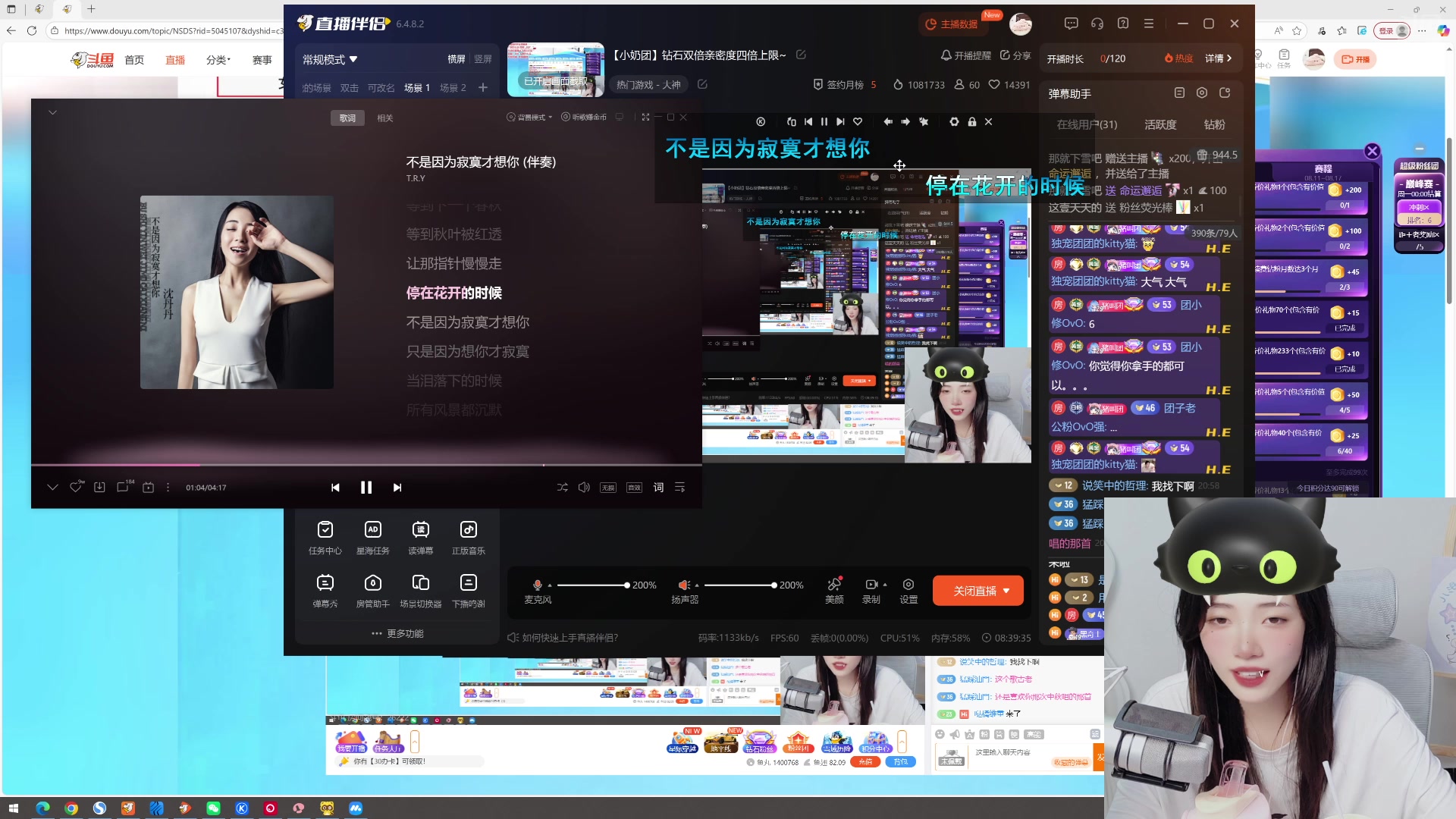This screenshot has width=1456, height=819.
Task: Expand the 麦克风 device arrow
Action: pos(550,585)
